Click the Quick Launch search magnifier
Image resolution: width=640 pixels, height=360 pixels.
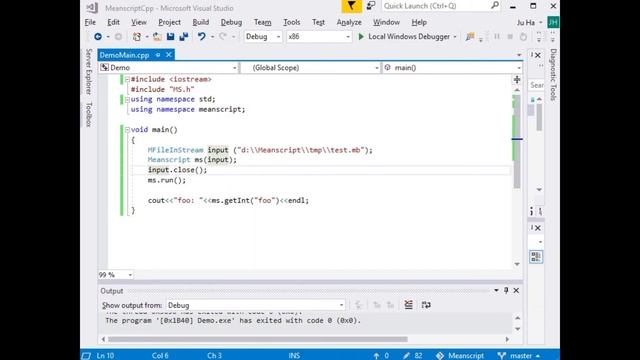pyautogui.click(x=495, y=6)
